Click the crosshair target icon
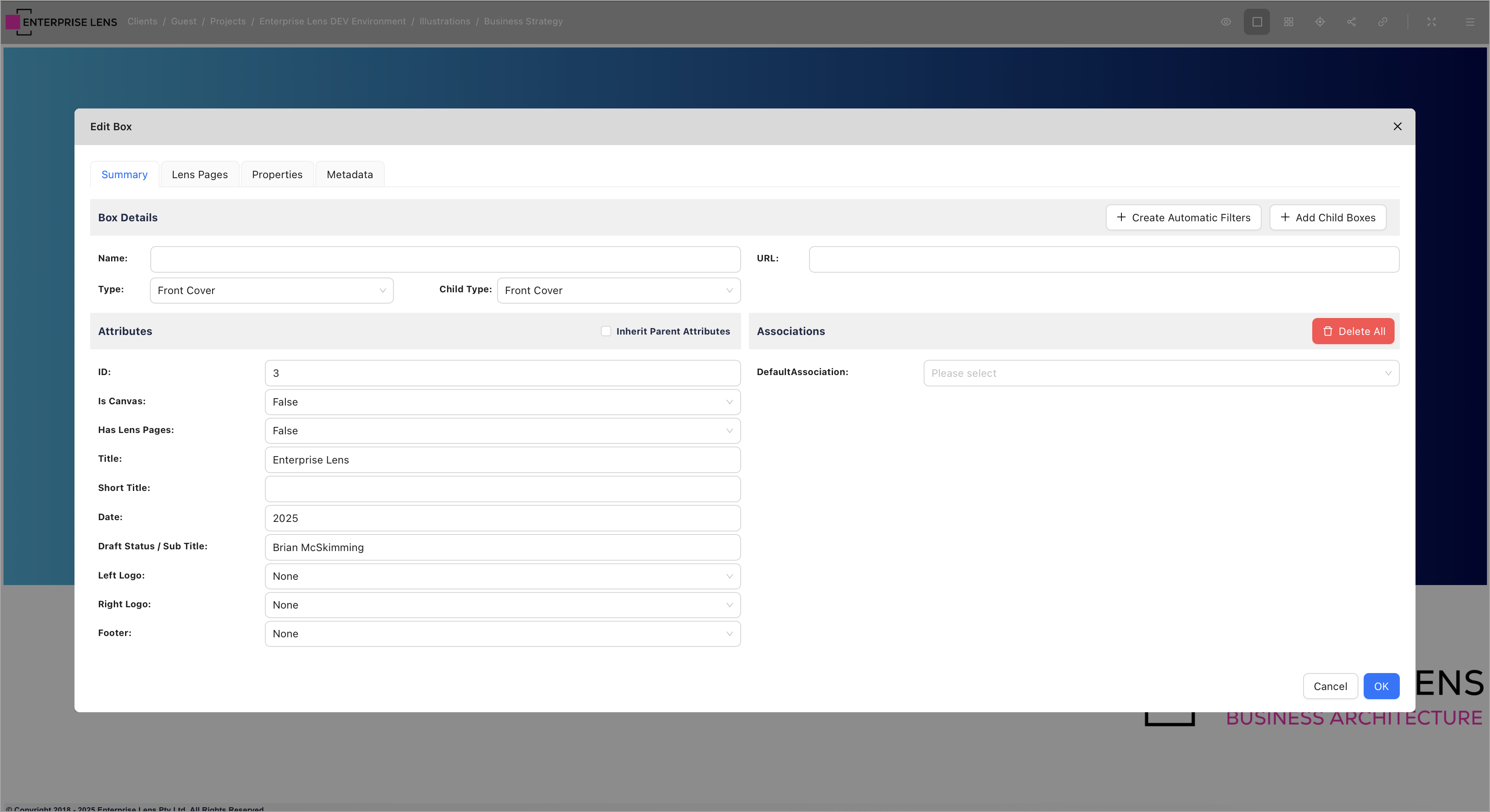Screen dimensions: 1490x812 1319,22
